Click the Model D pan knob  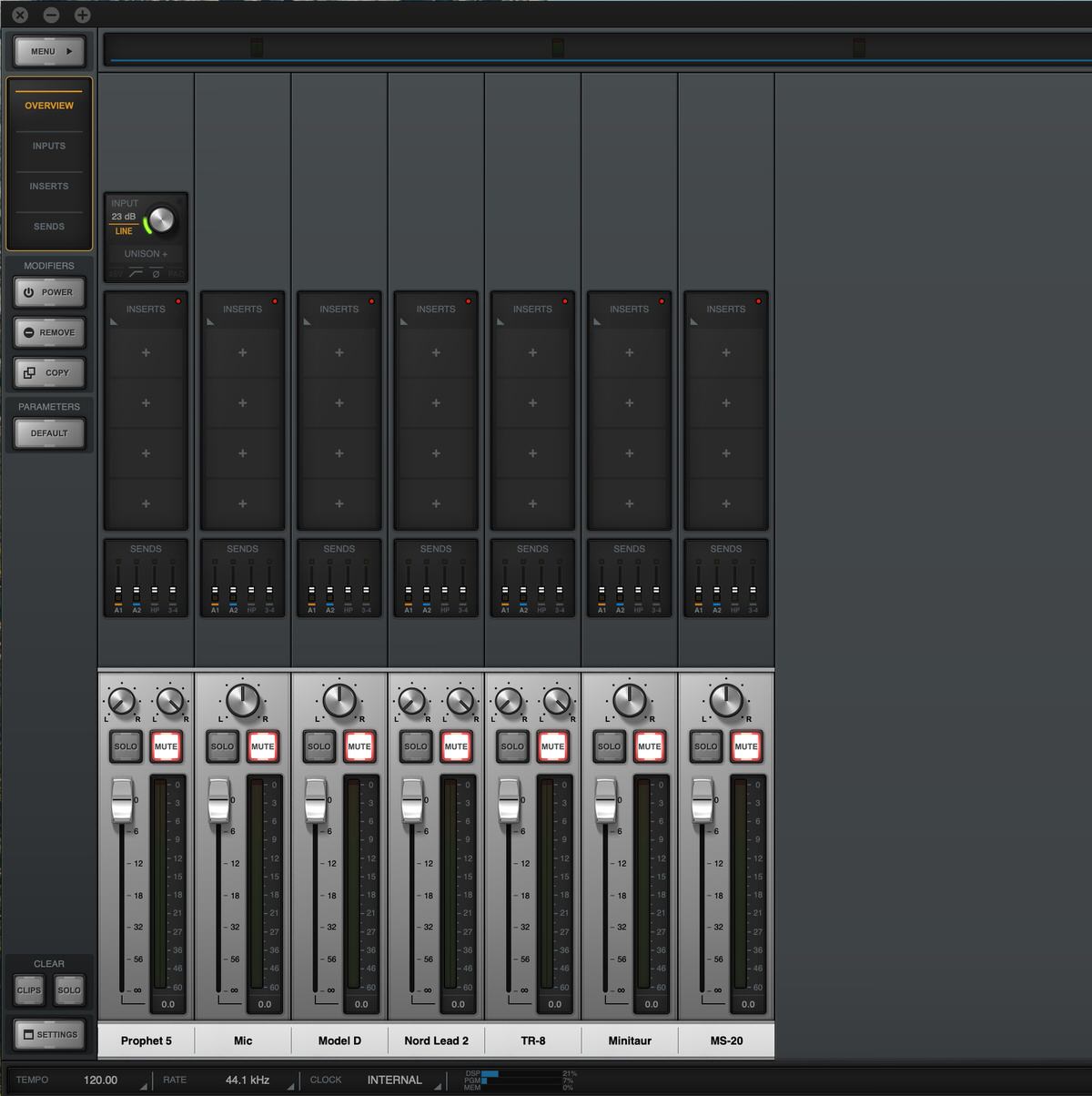tap(339, 700)
